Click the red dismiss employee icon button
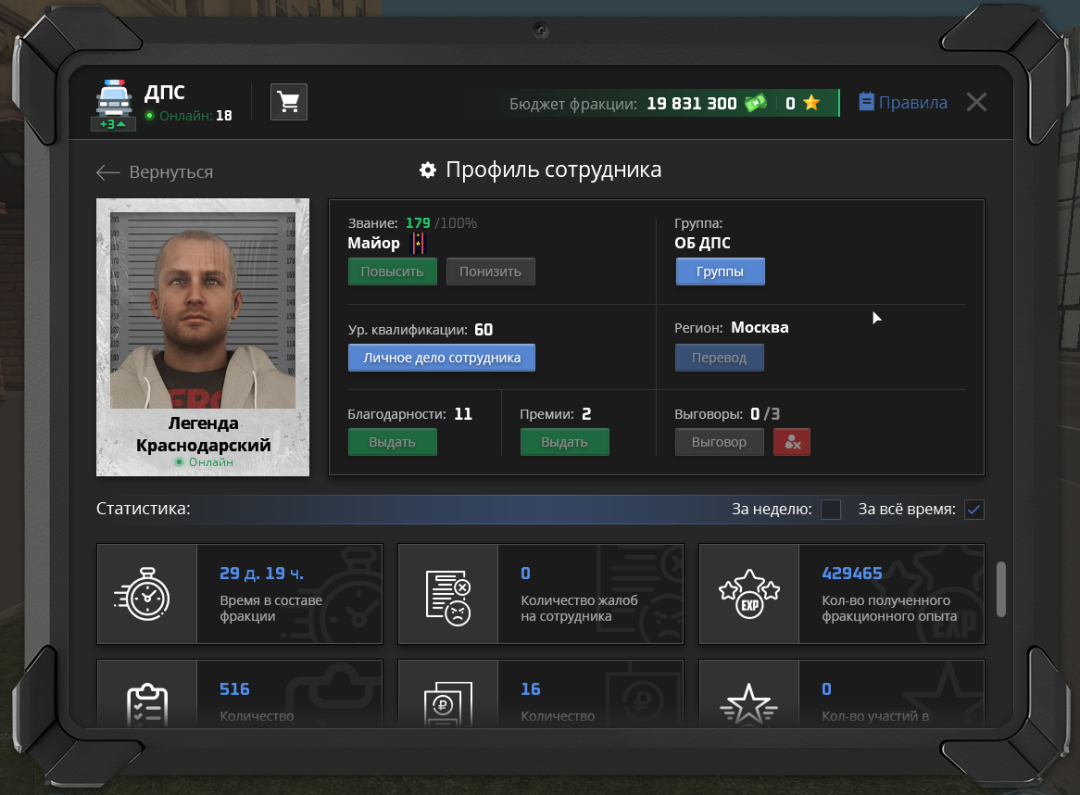1080x795 pixels. click(x=791, y=442)
